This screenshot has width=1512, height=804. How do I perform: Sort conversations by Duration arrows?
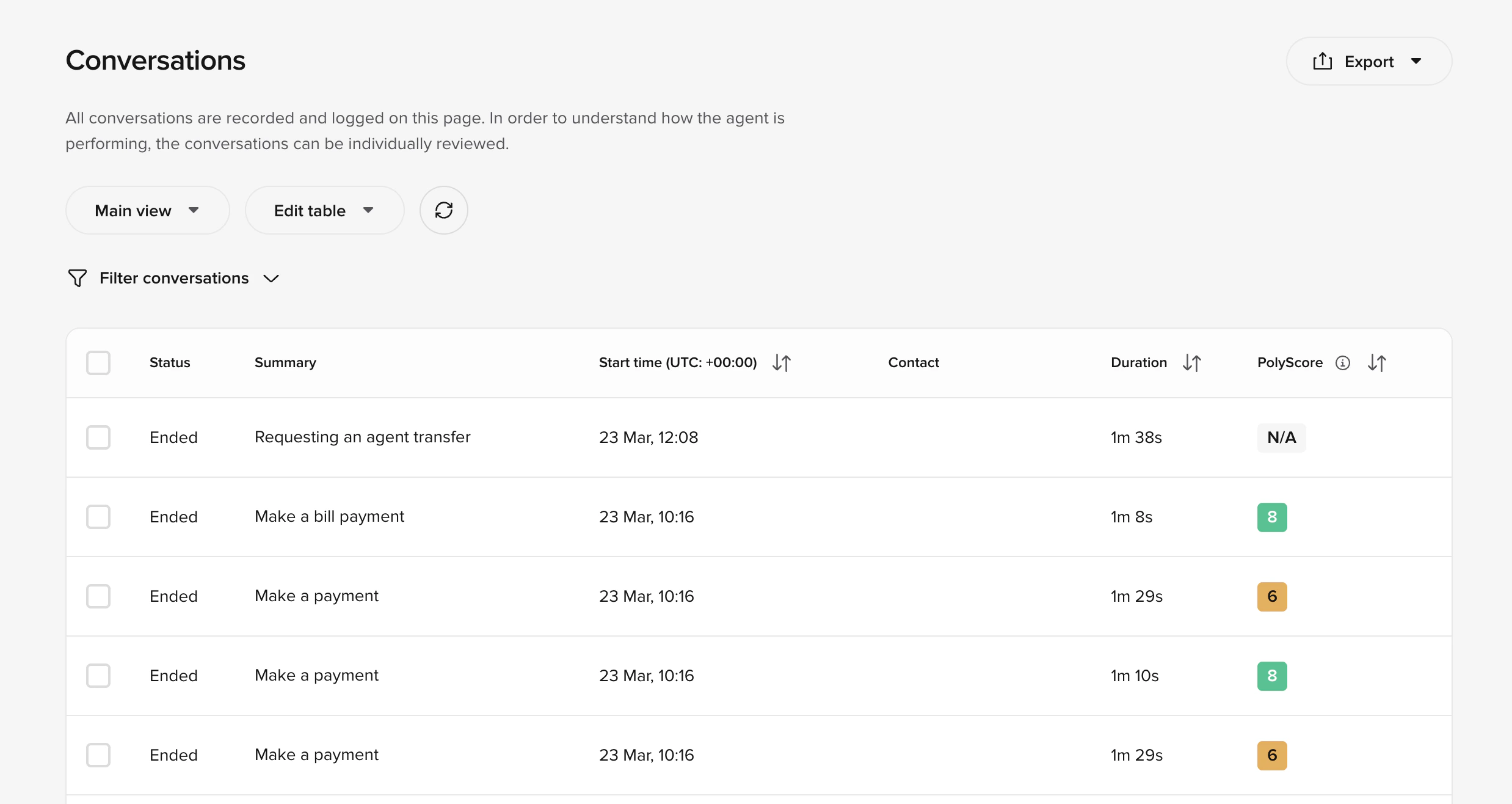click(1191, 363)
